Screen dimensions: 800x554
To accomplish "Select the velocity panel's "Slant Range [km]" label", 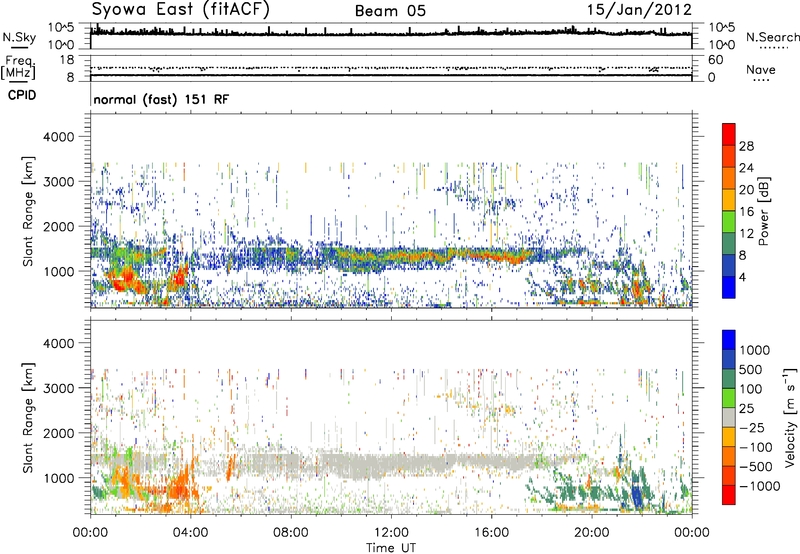I will coord(28,417).
